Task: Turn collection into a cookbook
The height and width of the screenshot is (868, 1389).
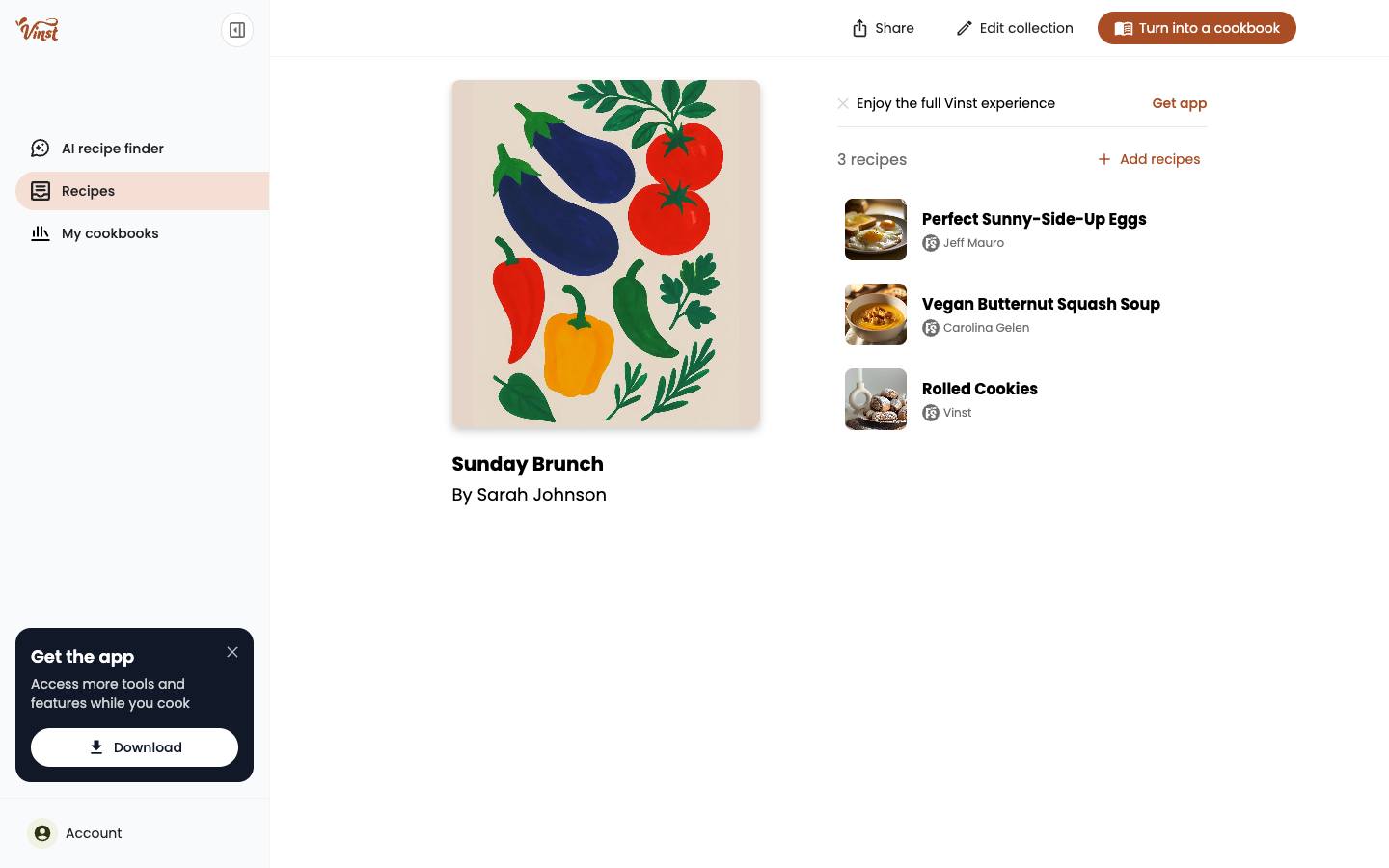Action: 1197,28
